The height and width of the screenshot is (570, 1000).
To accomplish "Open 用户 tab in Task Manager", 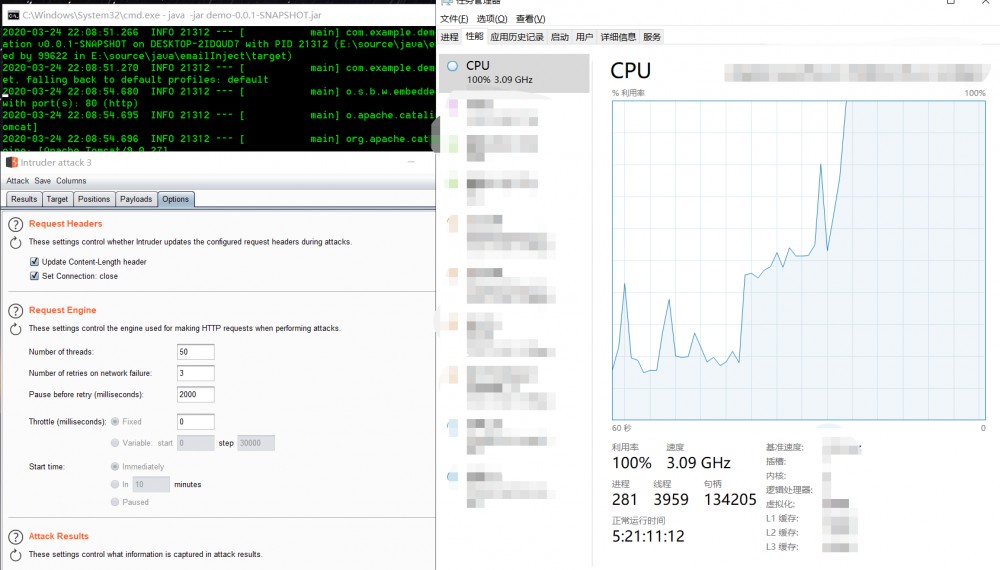I will 584,37.
